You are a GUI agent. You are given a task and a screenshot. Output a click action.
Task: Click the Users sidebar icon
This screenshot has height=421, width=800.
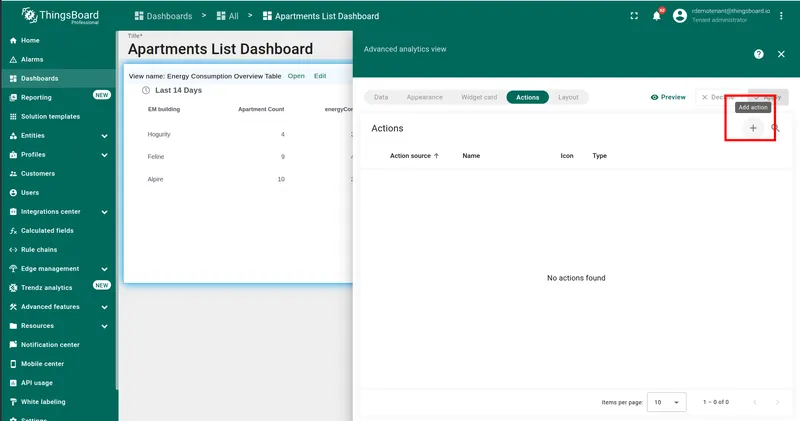point(13,192)
